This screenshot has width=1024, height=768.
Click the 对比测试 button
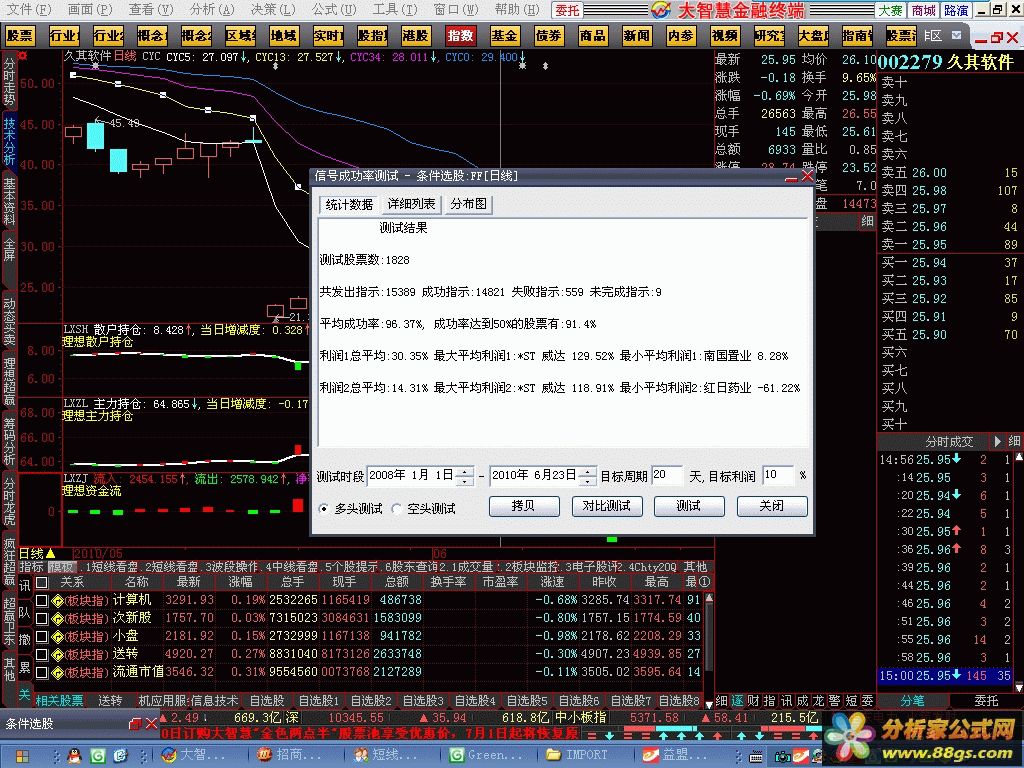tap(607, 506)
